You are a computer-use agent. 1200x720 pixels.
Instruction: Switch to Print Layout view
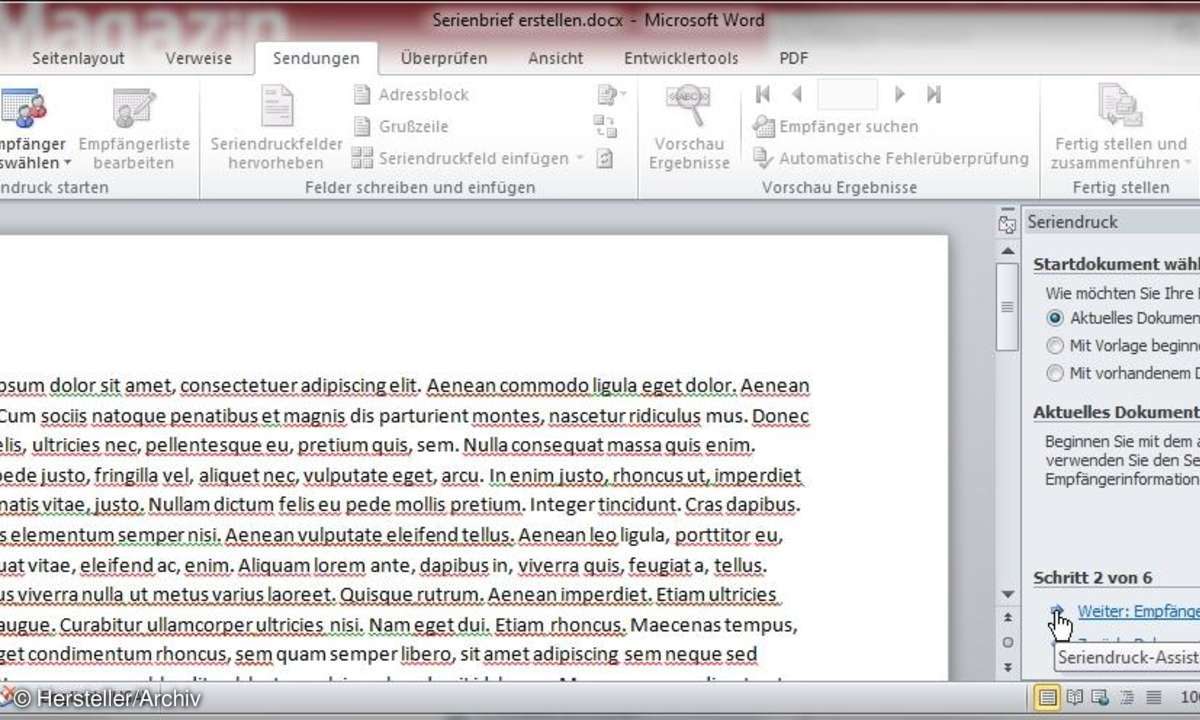1048,696
